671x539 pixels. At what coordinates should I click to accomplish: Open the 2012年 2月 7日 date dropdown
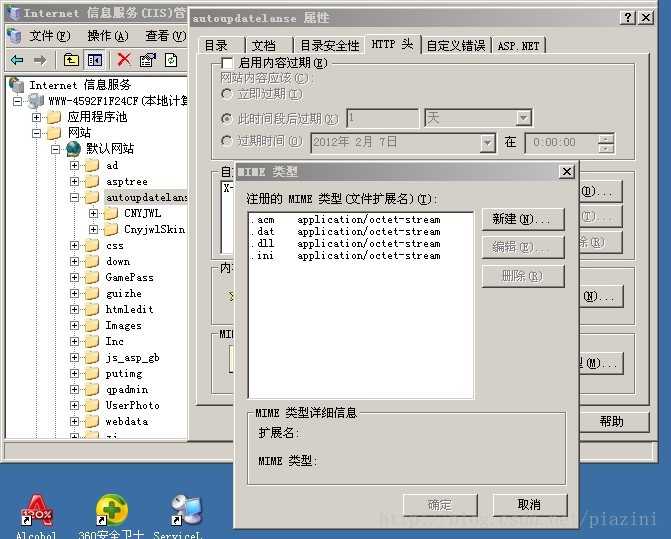[487, 142]
